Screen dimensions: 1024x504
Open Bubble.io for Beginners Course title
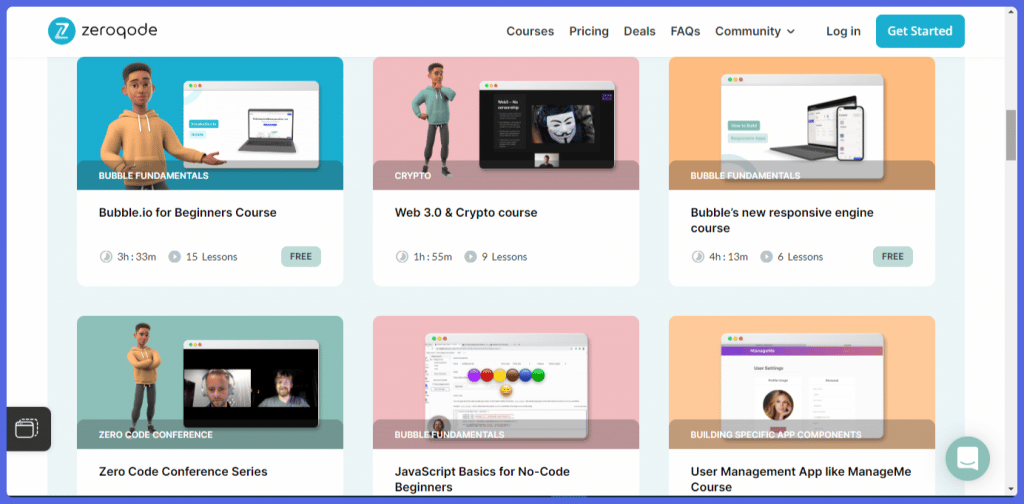pos(187,212)
